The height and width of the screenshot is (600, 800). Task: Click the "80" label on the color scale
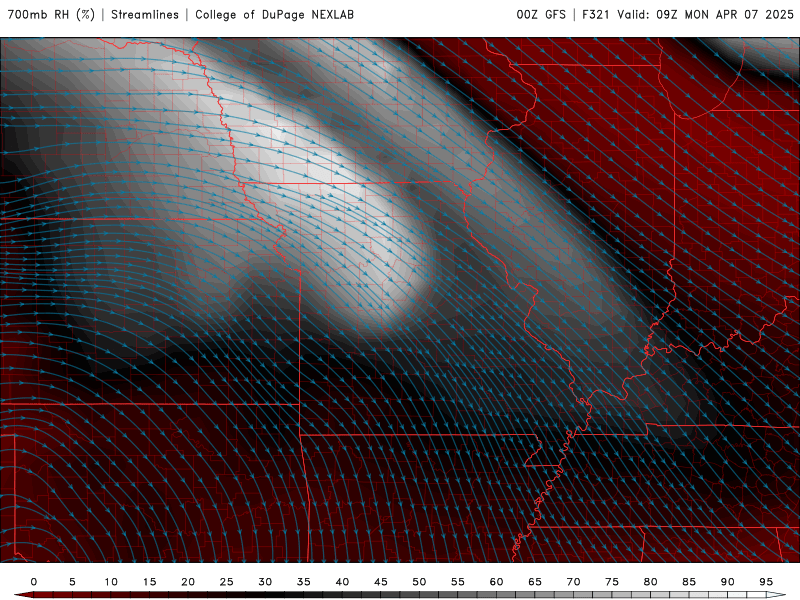(x=651, y=582)
